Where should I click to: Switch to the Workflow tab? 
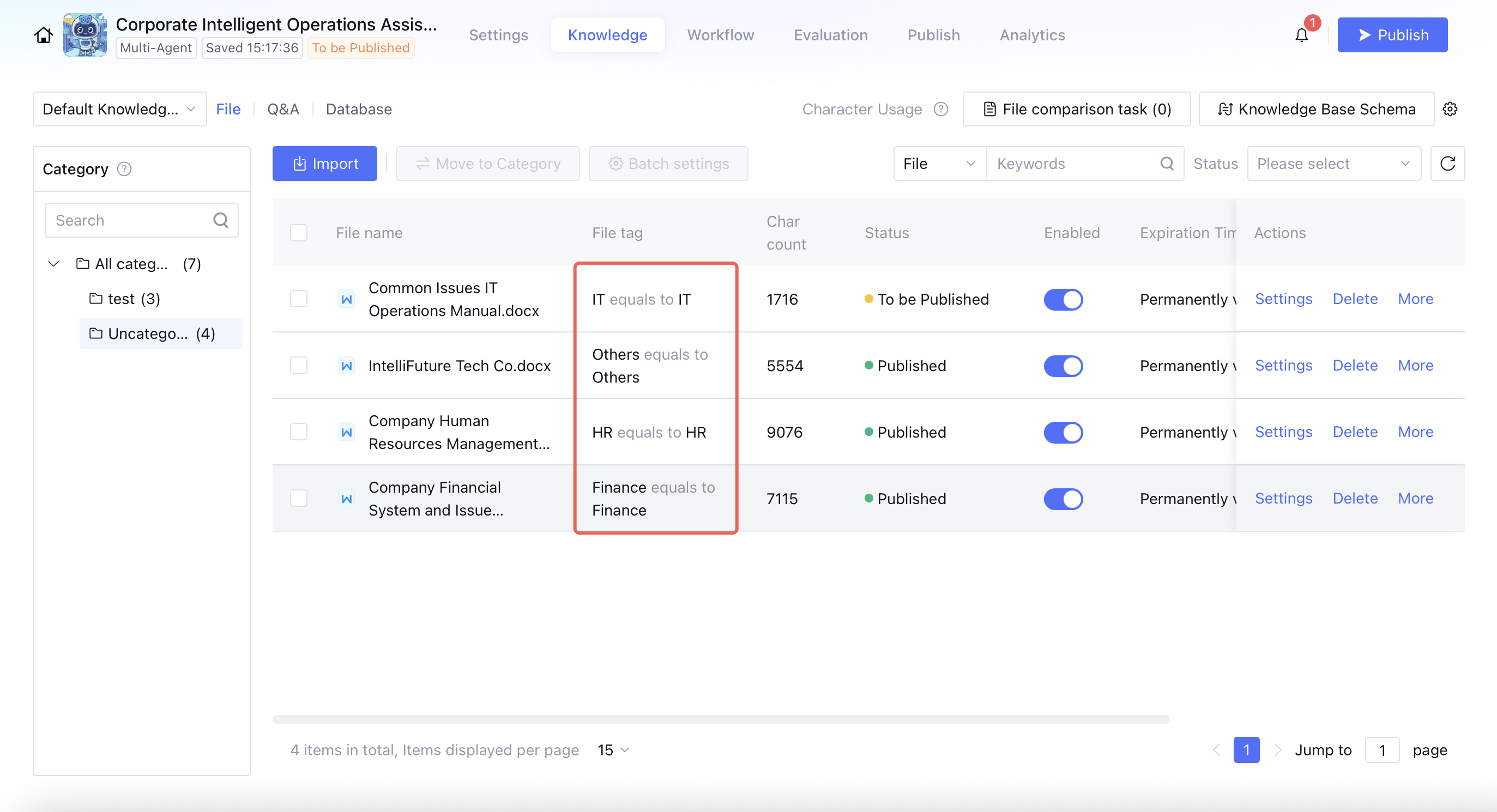coord(720,35)
